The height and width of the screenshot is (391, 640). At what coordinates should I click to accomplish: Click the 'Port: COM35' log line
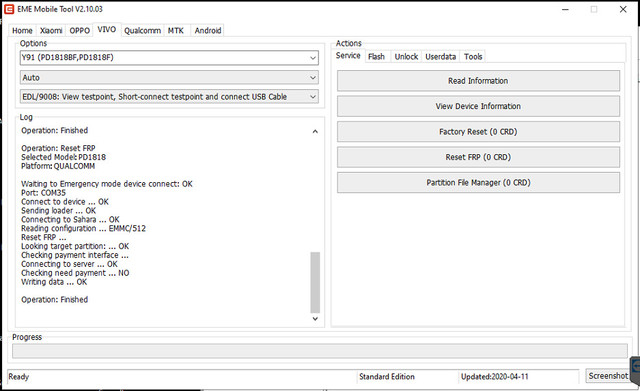click(x=43, y=193)
